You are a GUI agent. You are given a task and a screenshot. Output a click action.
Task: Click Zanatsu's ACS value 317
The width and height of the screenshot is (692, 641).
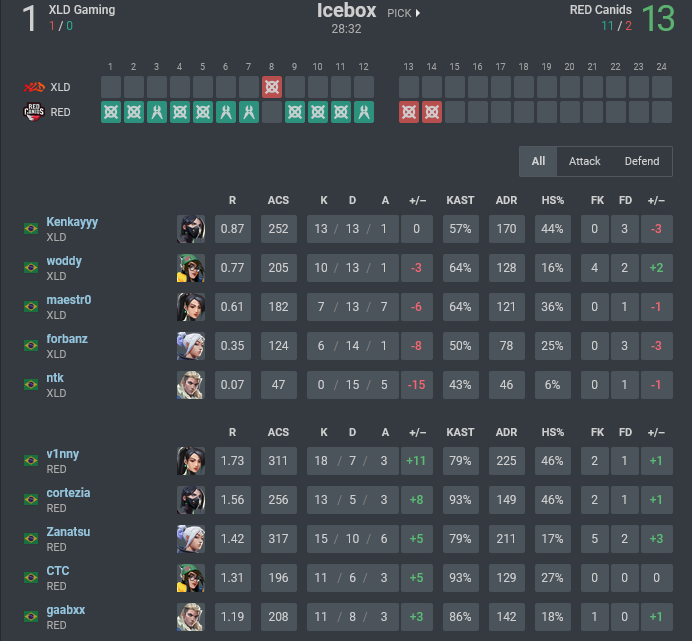pyautogui.click(x=278, y=539)
